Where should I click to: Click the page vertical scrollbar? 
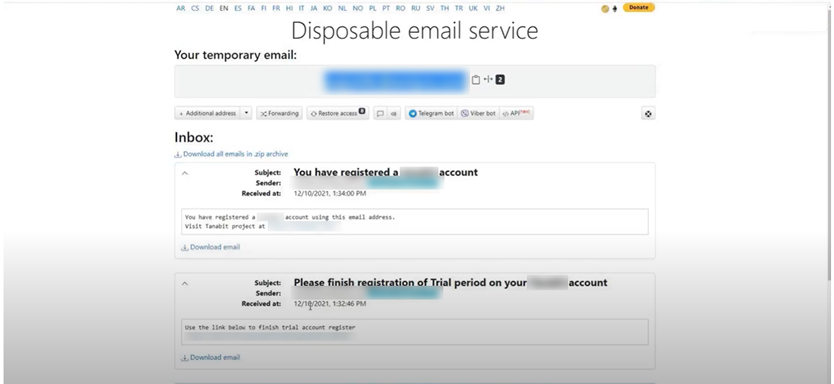click(830, 144)
